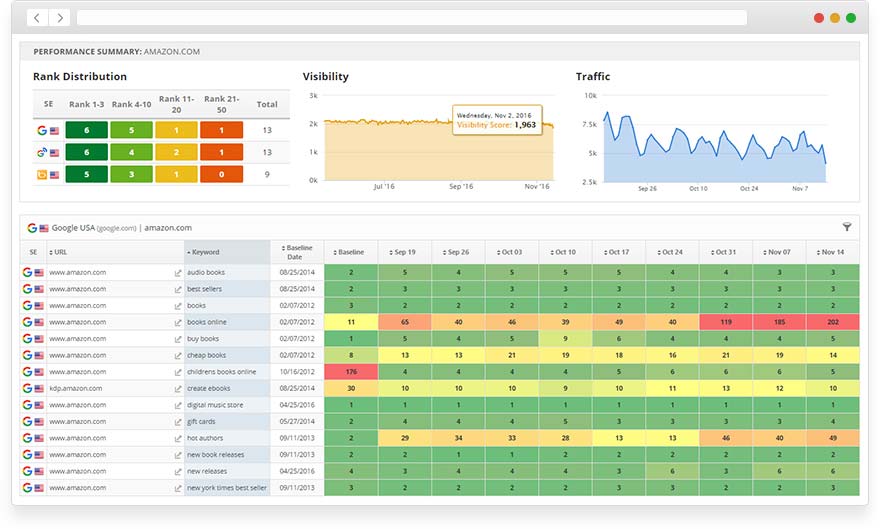Image resolution: width=880 pixels, height=529 pixels.
Task: Open the table filter funnel icon
Action: click(x=847, y=227)
